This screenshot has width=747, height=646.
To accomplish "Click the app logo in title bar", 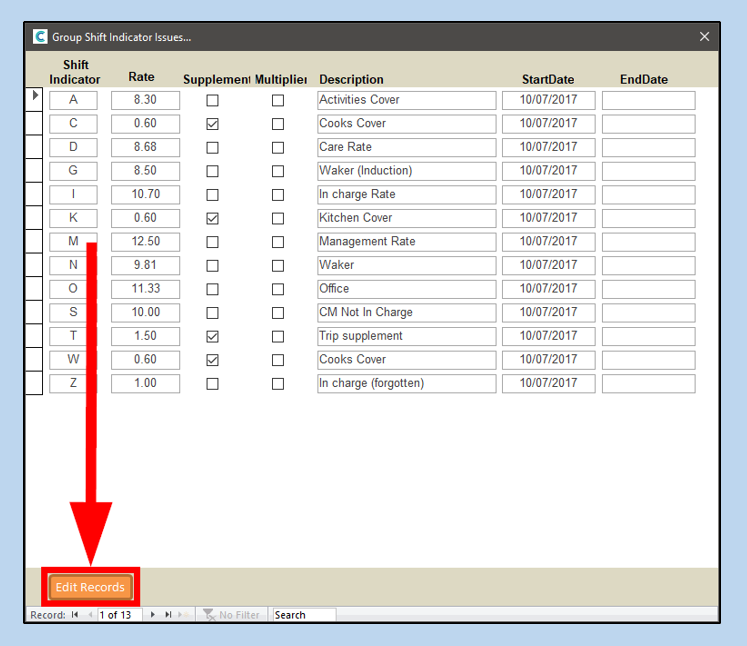I will [40, 37].
